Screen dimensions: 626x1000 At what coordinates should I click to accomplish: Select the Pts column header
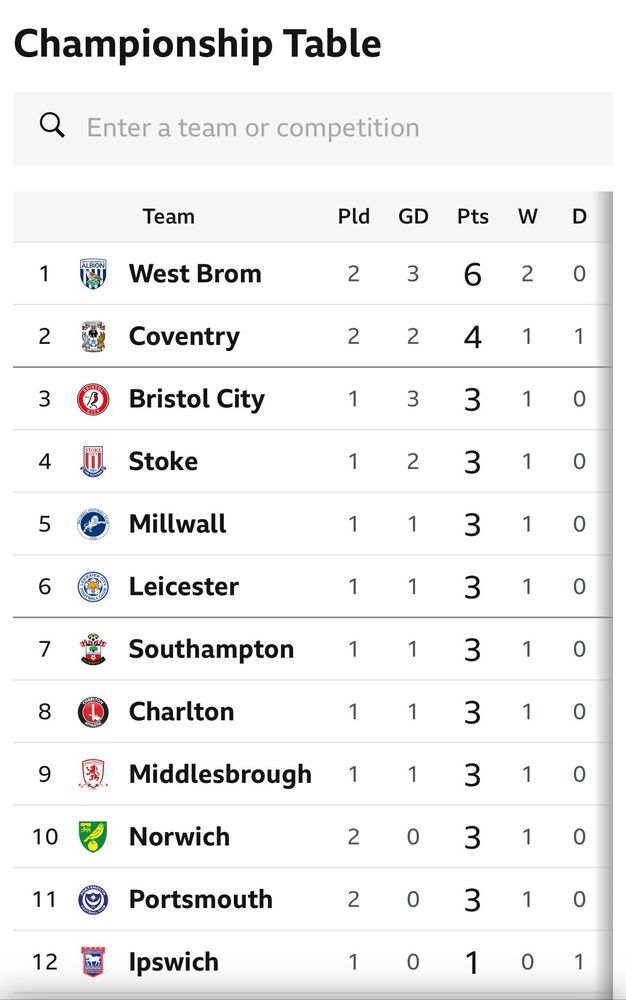(x=472, y=216)
